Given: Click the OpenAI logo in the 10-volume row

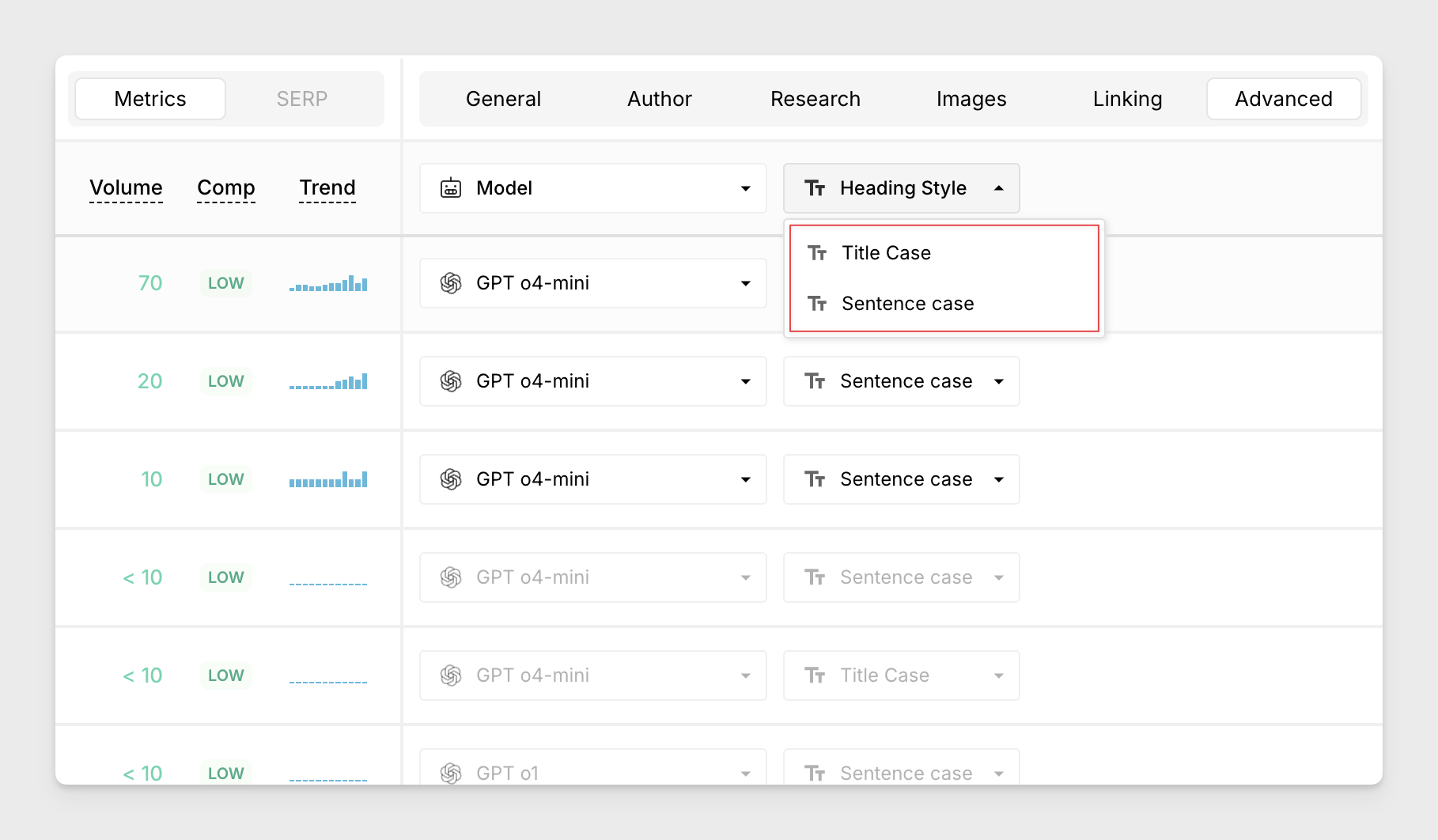Looking at the screenshot, I should point(451,479).
